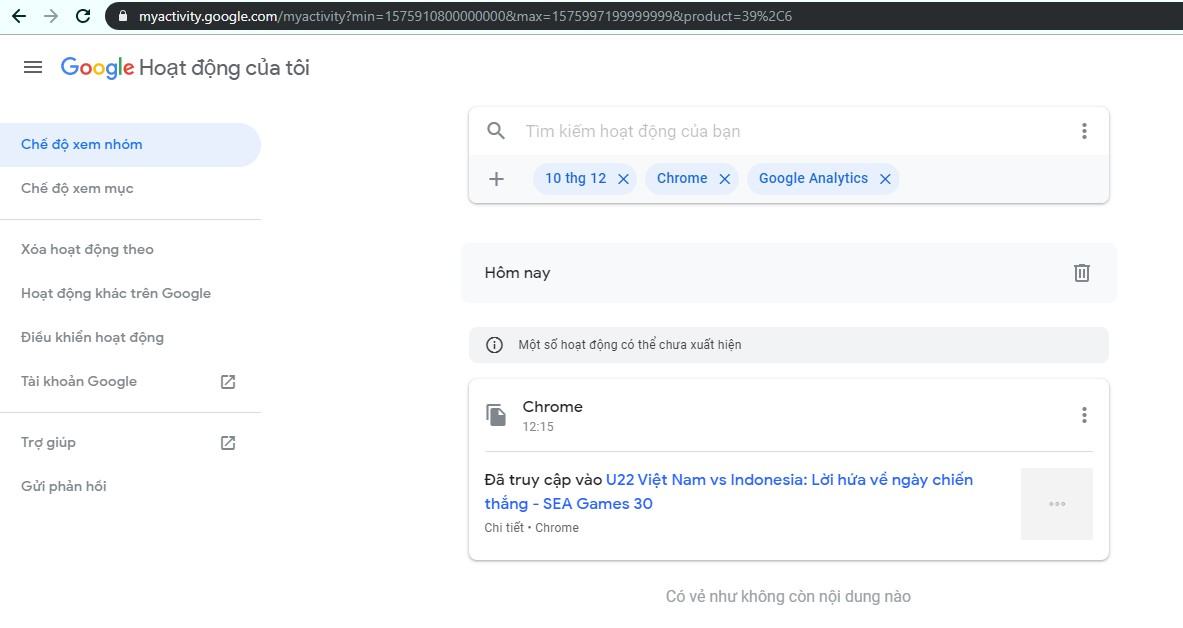
Task: Click the '10 thg 12' date filter chip
Action: coord(576,178)
